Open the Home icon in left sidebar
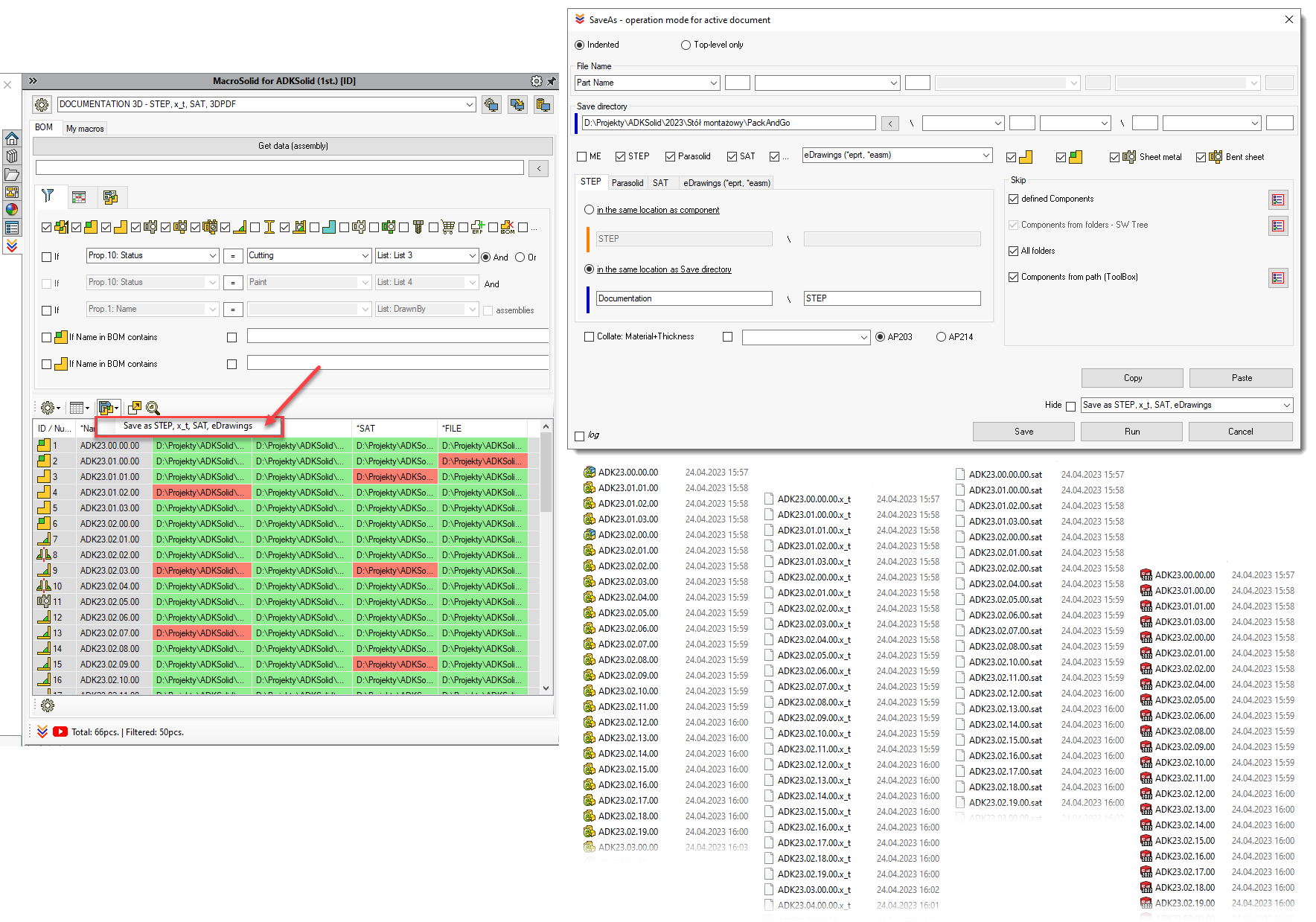 point(12,139)
